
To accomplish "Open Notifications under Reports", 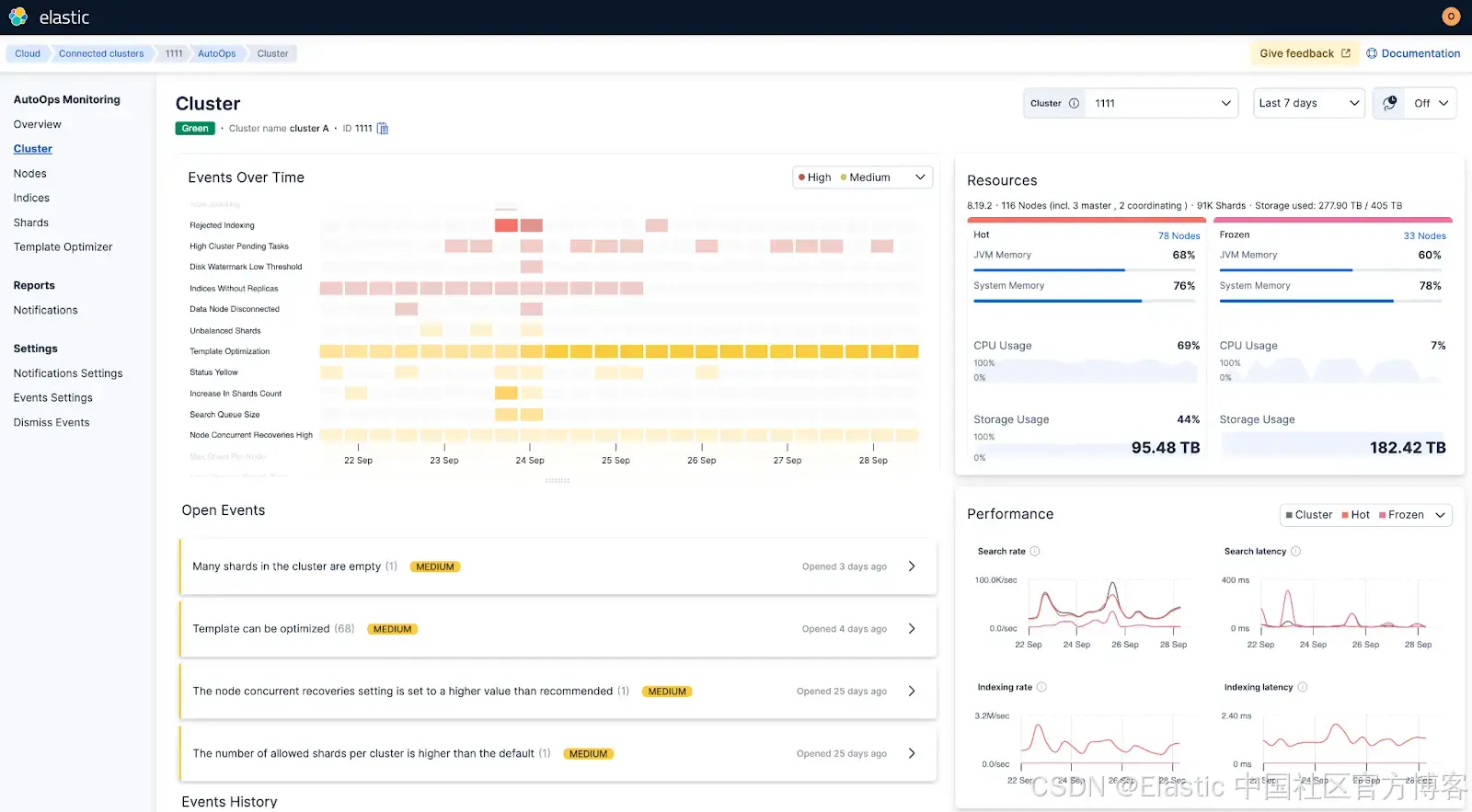I will click(x=46, y=310).
